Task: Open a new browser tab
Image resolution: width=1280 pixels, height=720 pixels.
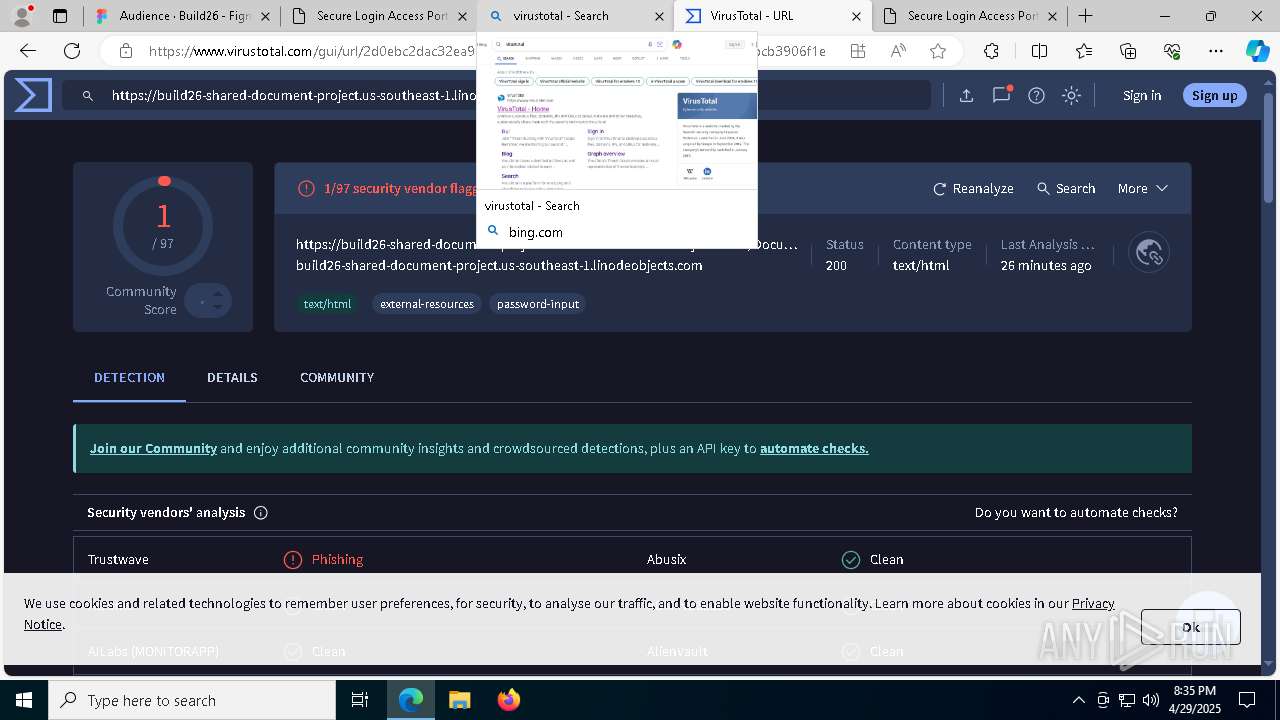Action: click(x=1086, y=16)
